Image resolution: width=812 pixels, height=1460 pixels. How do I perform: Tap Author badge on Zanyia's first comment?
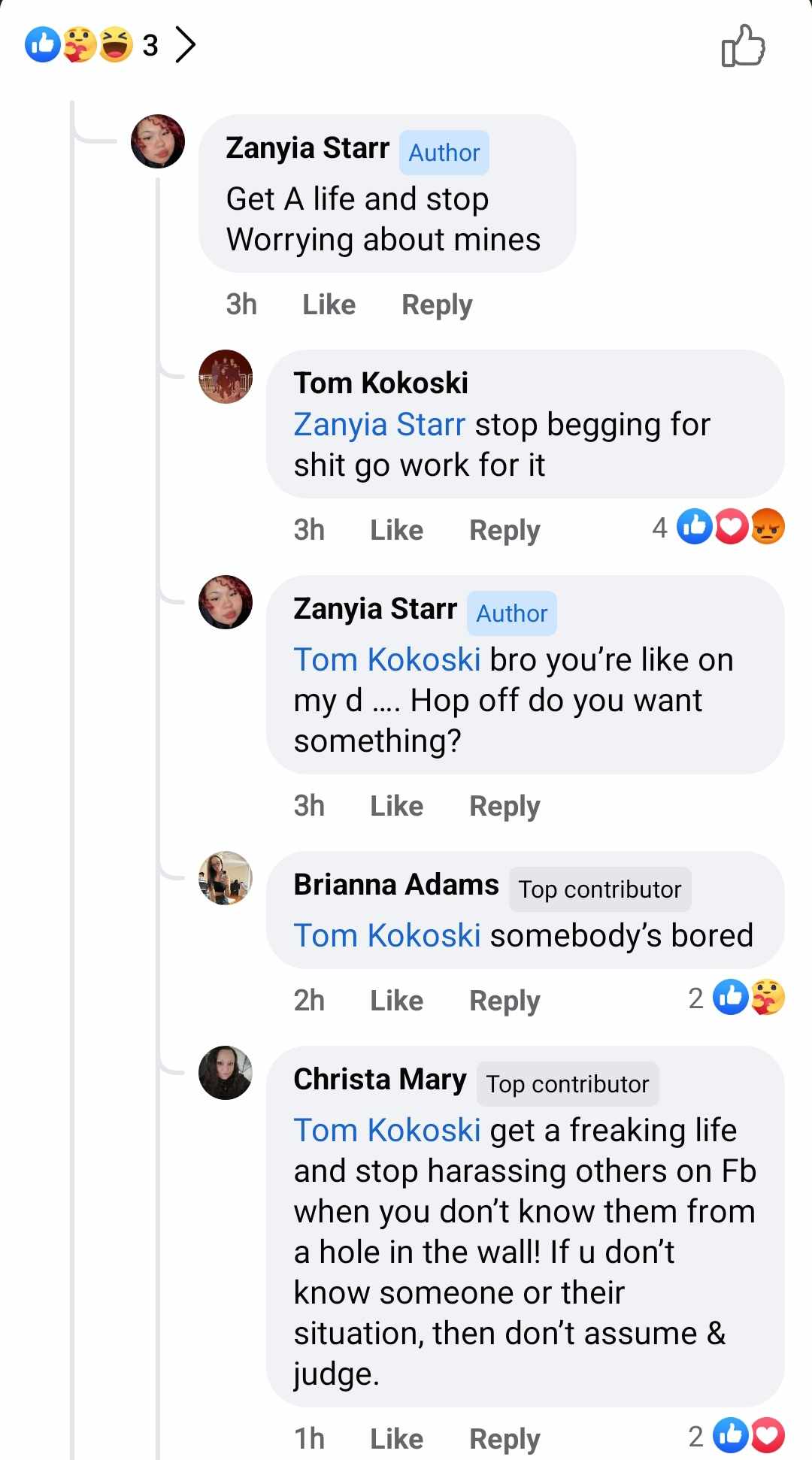coord(444,153)
